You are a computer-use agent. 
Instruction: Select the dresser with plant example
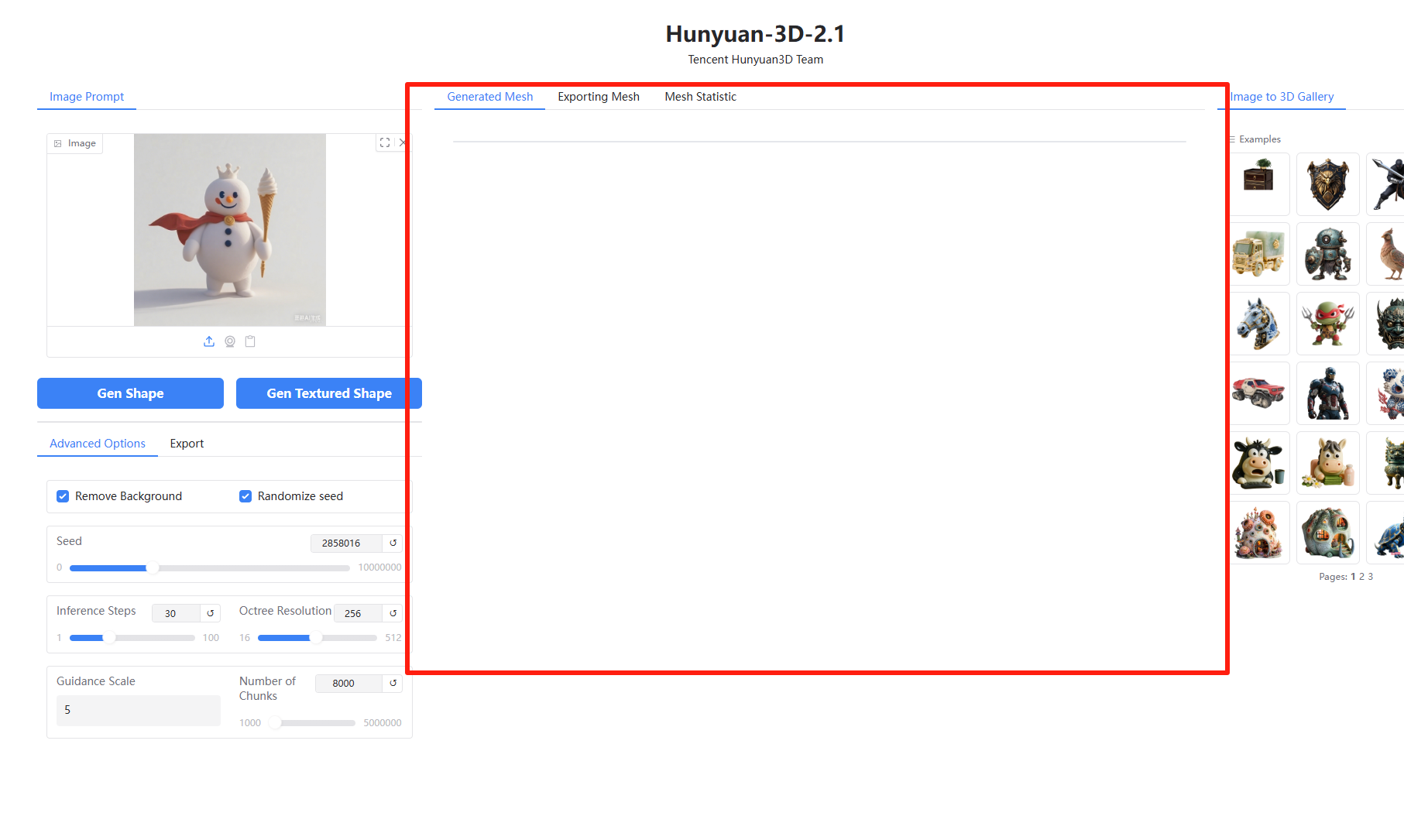coord(1258,184)
